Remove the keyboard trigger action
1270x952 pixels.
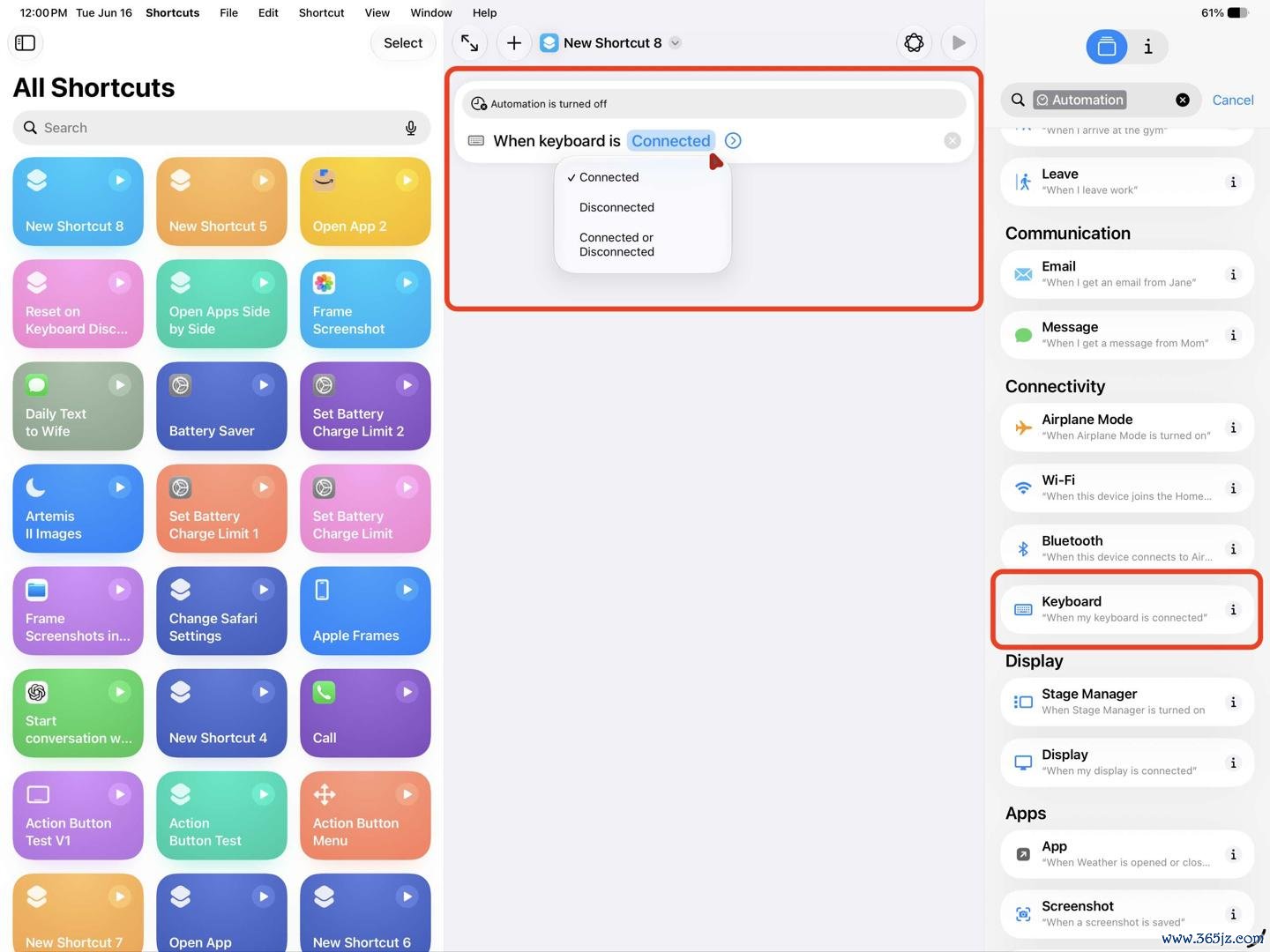pyautogui.click(x=952, y=141)
